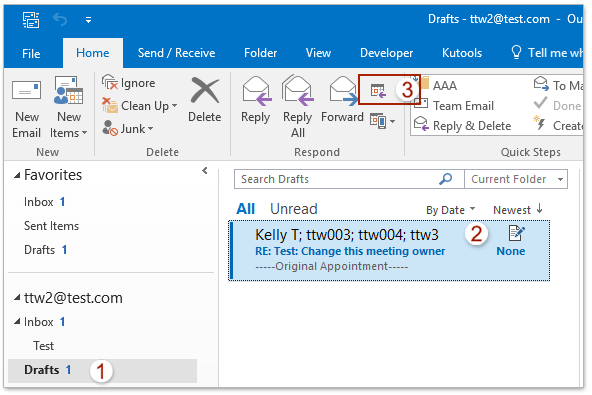Select the account Drafts folder
This screenshot has width=592, height=395.
pos(102,370)
